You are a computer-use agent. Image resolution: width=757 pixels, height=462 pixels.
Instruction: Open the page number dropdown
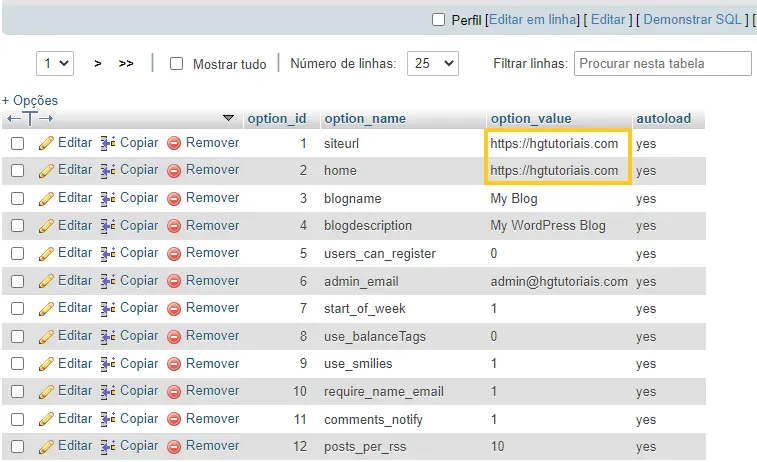tap(55, 63)
